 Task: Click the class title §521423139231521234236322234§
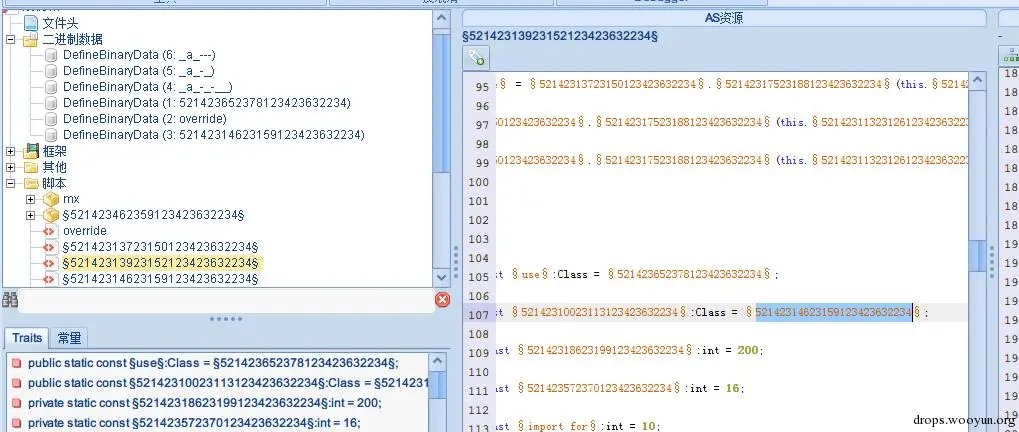pyautogui.click(x=560, y=36)
